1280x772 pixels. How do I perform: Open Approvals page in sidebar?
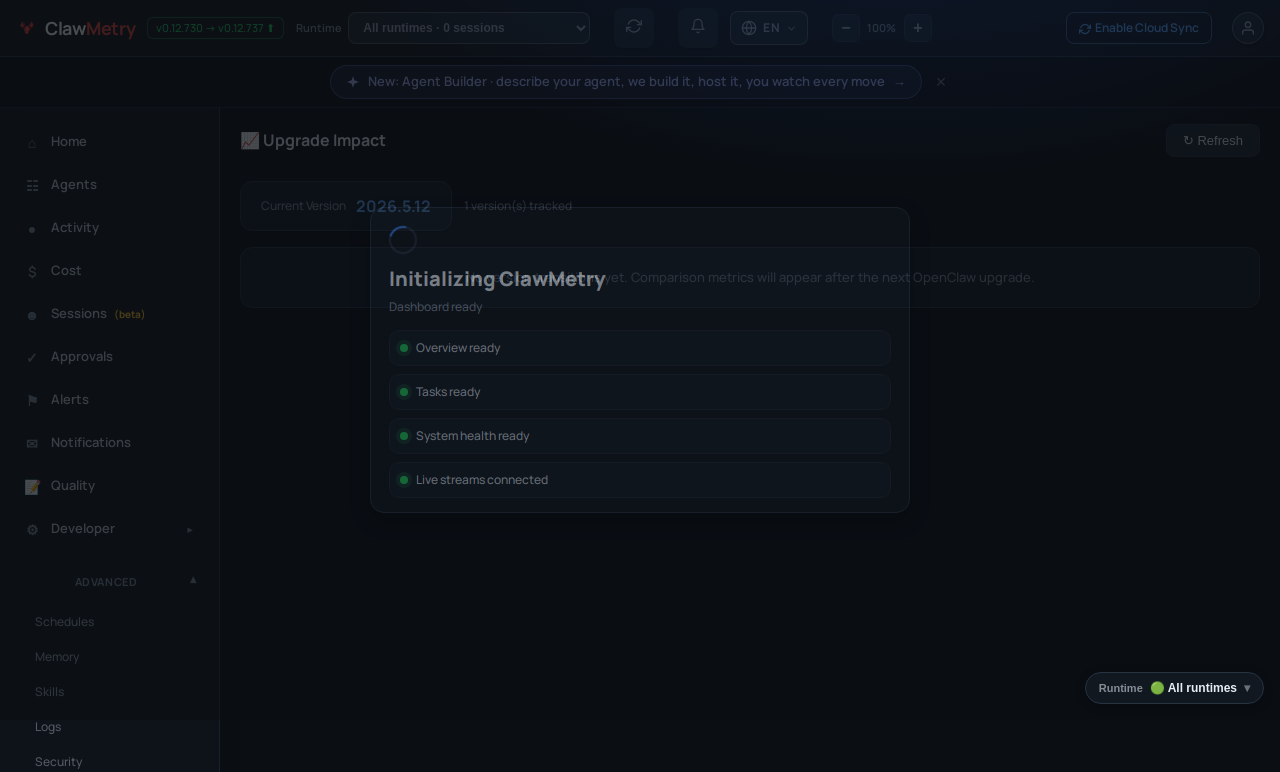pos(110,357)
